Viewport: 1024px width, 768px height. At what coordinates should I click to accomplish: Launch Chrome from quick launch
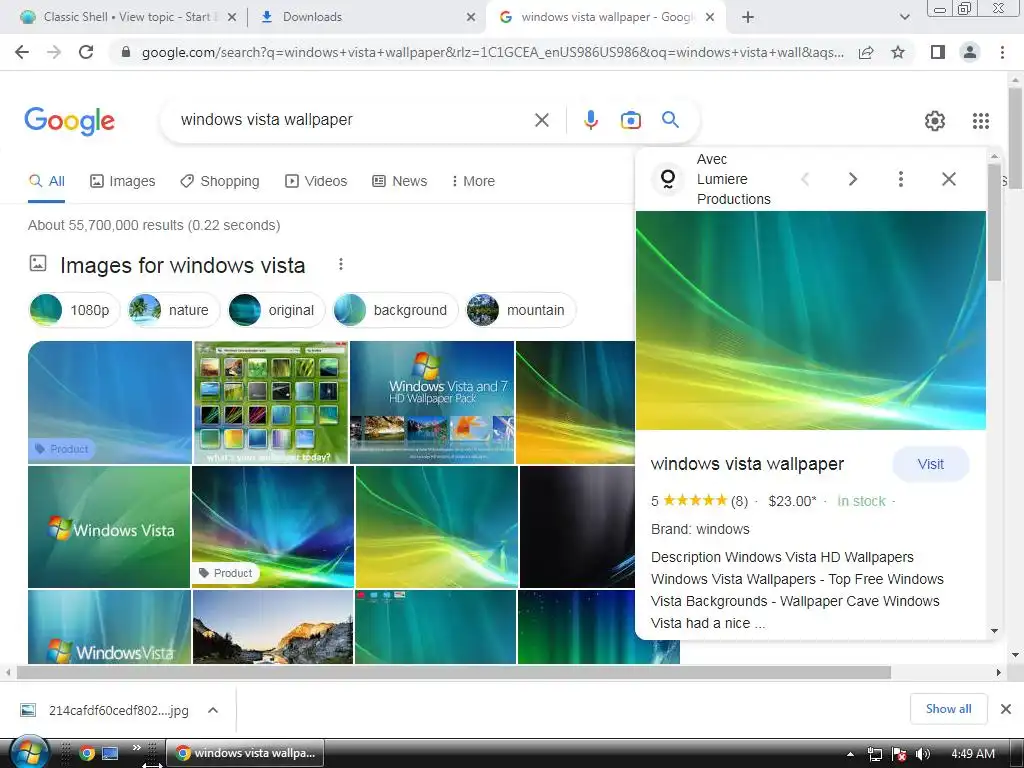(87, 754)
